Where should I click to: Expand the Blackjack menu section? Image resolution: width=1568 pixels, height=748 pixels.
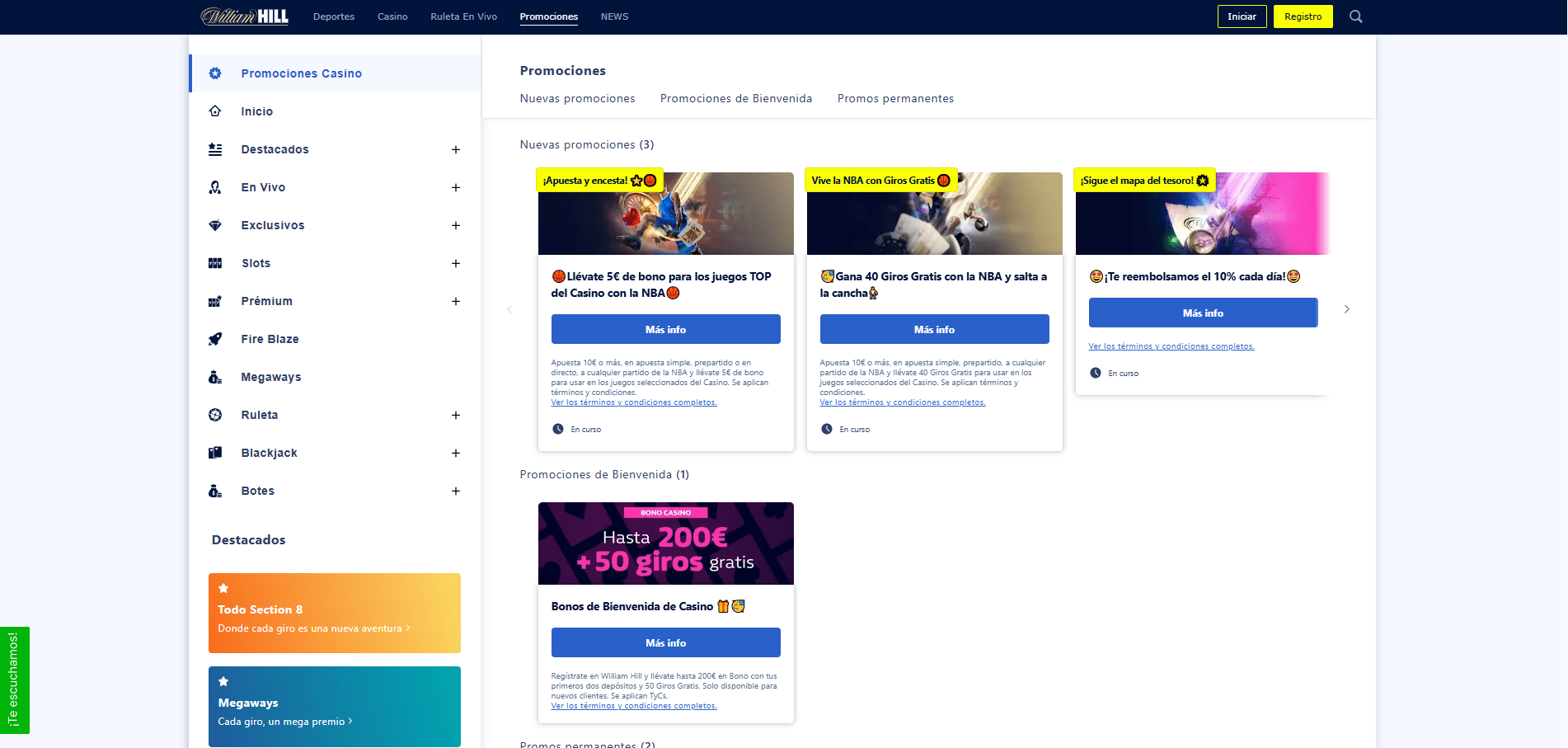tap(456, 453)
